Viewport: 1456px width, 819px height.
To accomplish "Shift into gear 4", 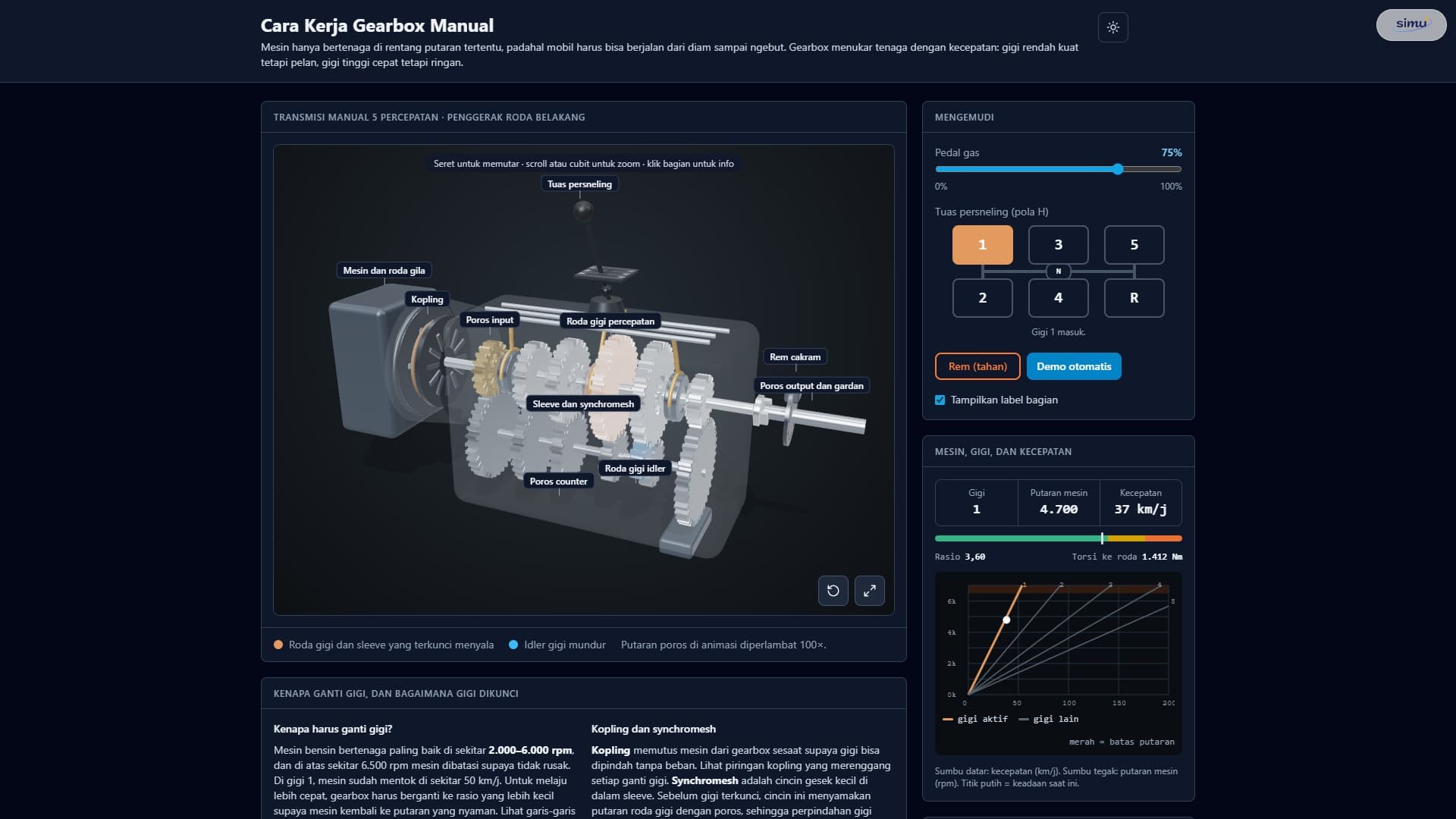I will [1058, 298].
